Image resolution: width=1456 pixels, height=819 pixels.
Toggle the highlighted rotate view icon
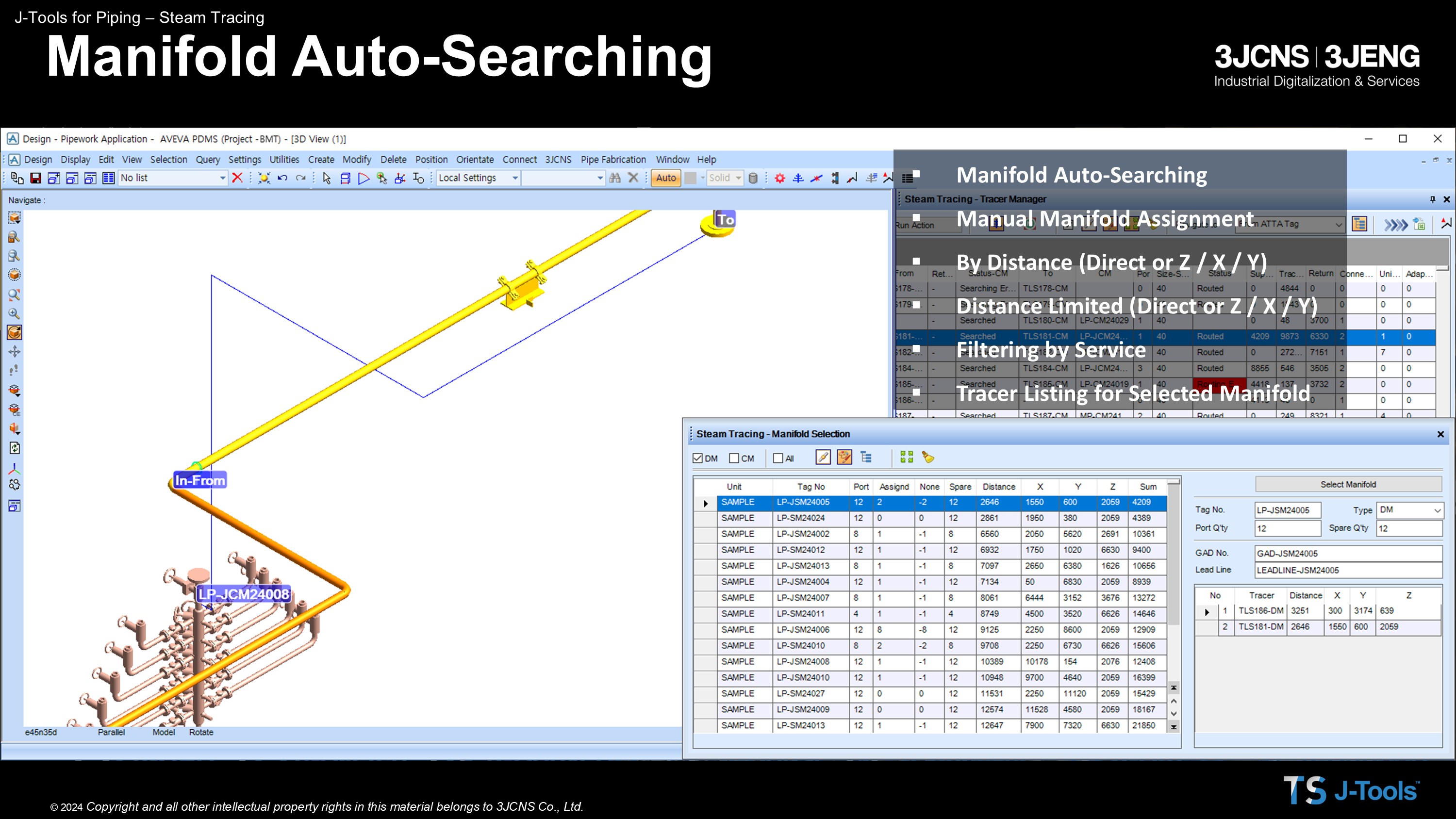[x=15, y=332]
